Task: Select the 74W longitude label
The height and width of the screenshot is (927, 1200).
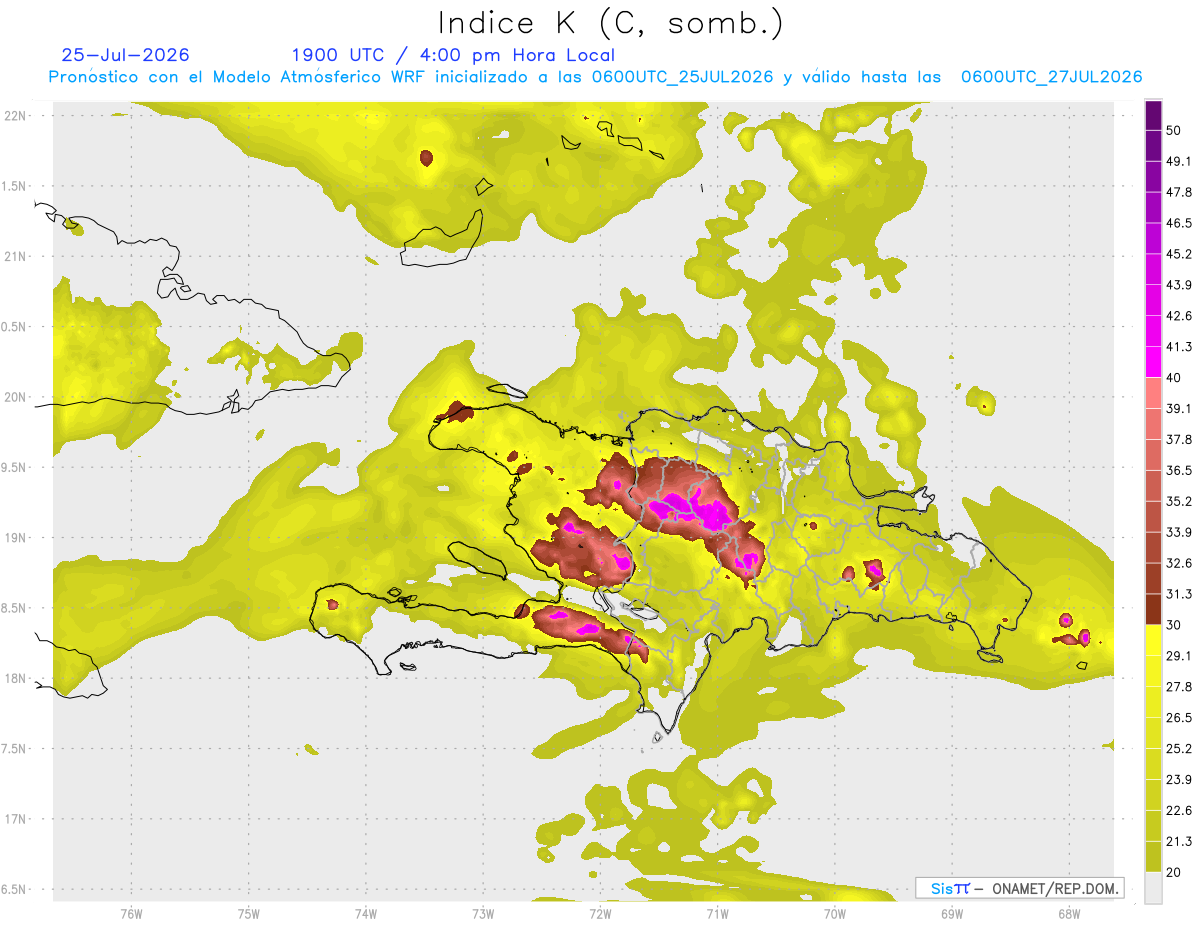Action: 366,913
